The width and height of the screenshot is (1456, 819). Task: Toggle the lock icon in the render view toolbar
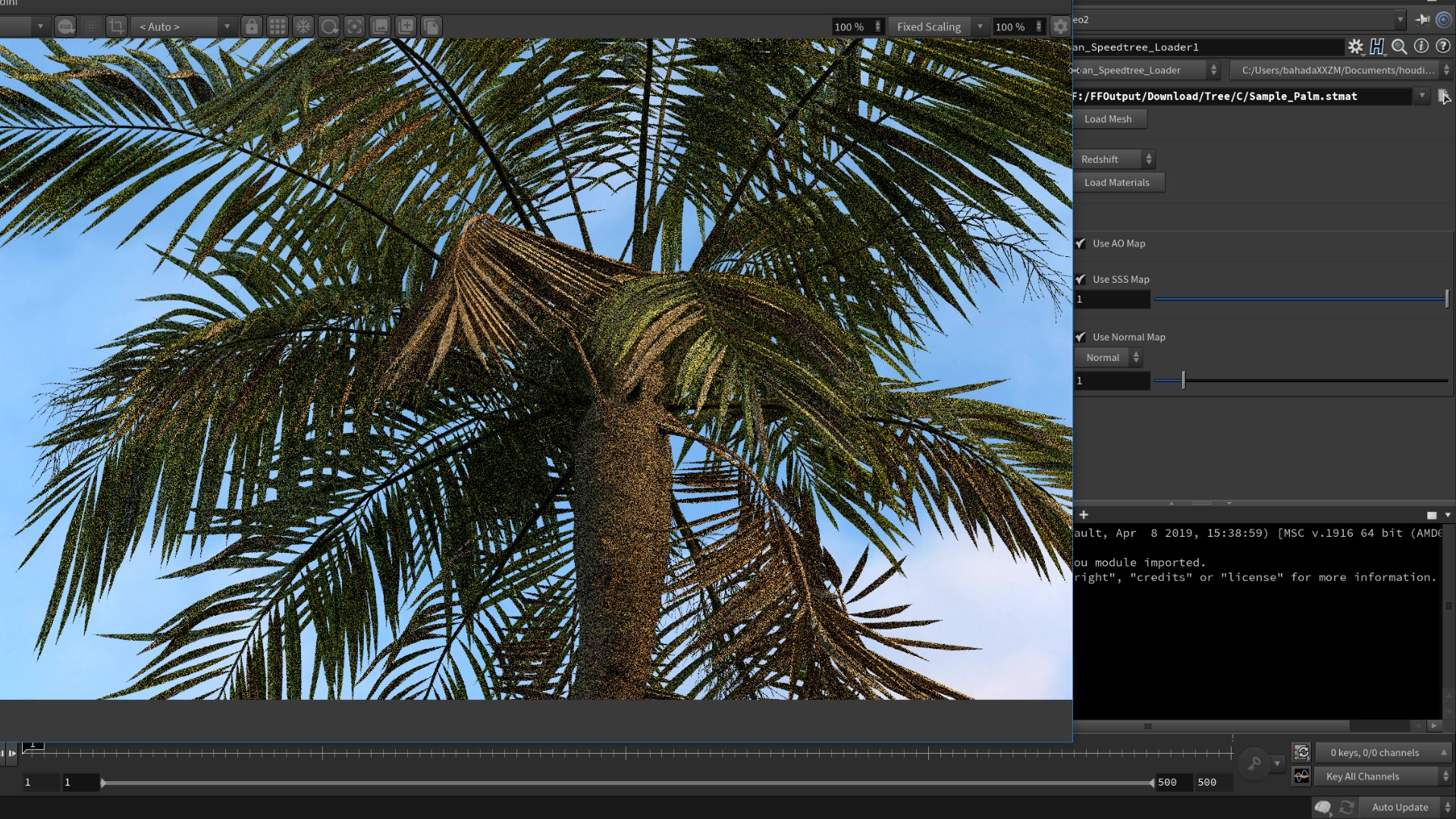[252, 26]
